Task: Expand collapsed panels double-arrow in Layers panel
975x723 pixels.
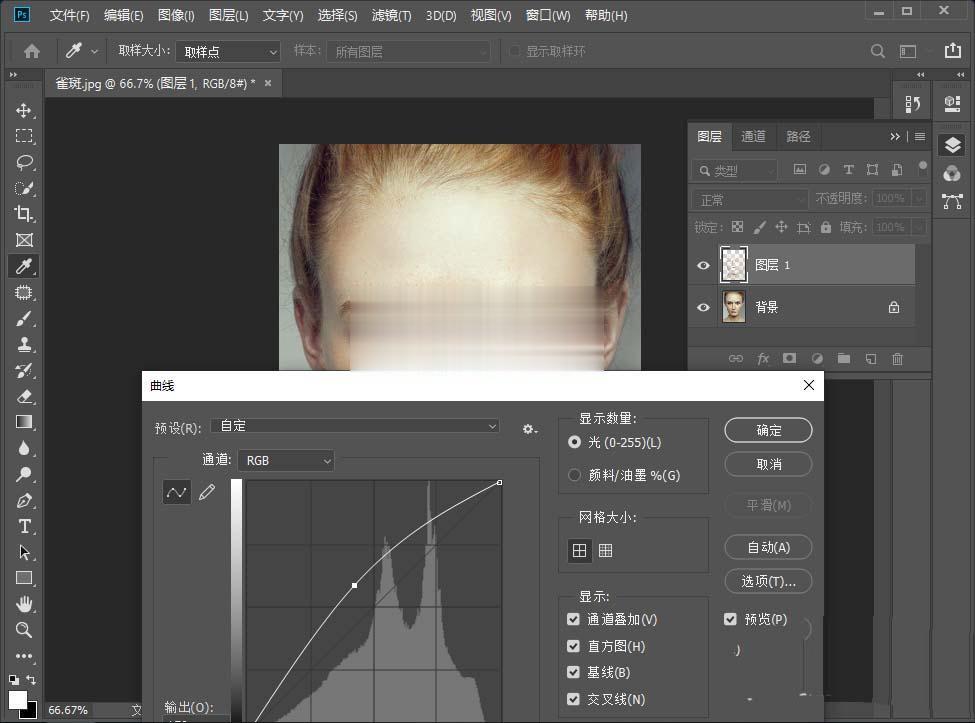Action: (895, 136)
